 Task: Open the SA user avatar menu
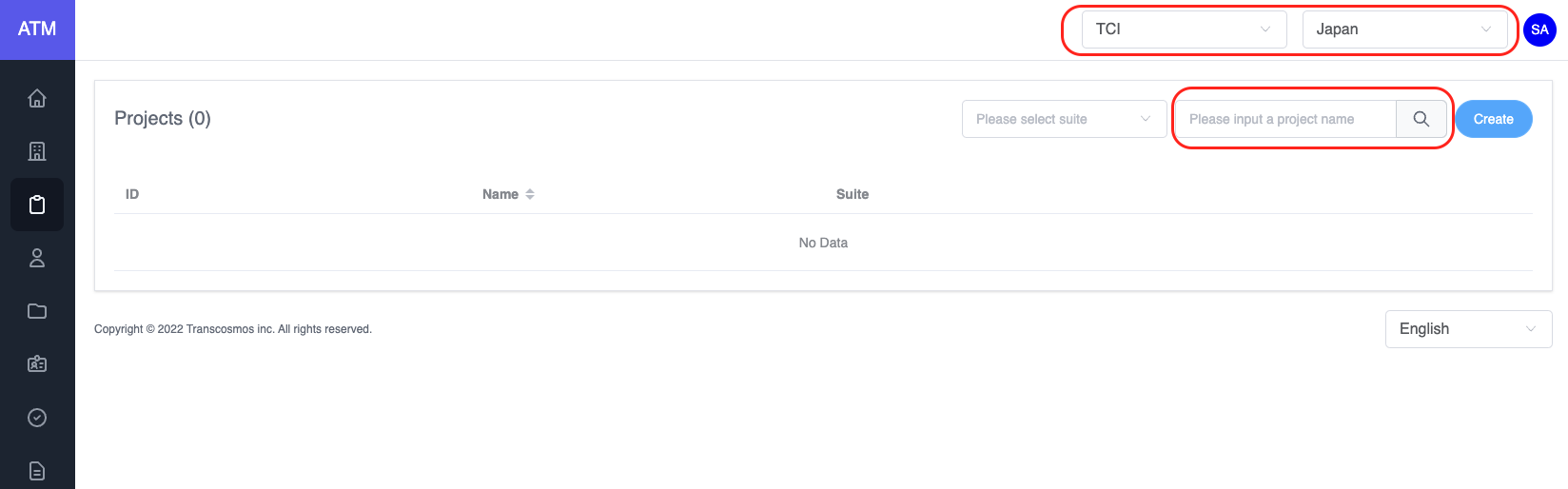pyautogui.click(x=1539, y=29)
